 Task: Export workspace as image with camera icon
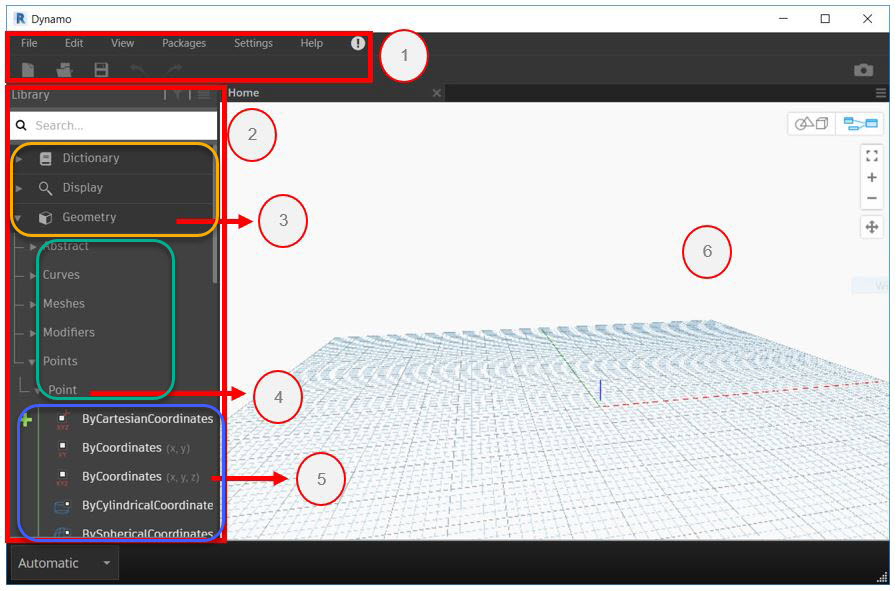point(864,70)
